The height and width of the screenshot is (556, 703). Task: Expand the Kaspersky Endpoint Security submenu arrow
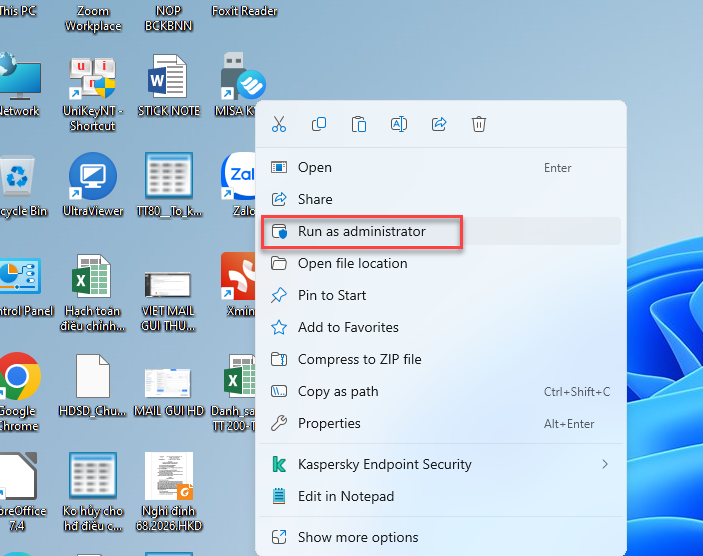604,464
